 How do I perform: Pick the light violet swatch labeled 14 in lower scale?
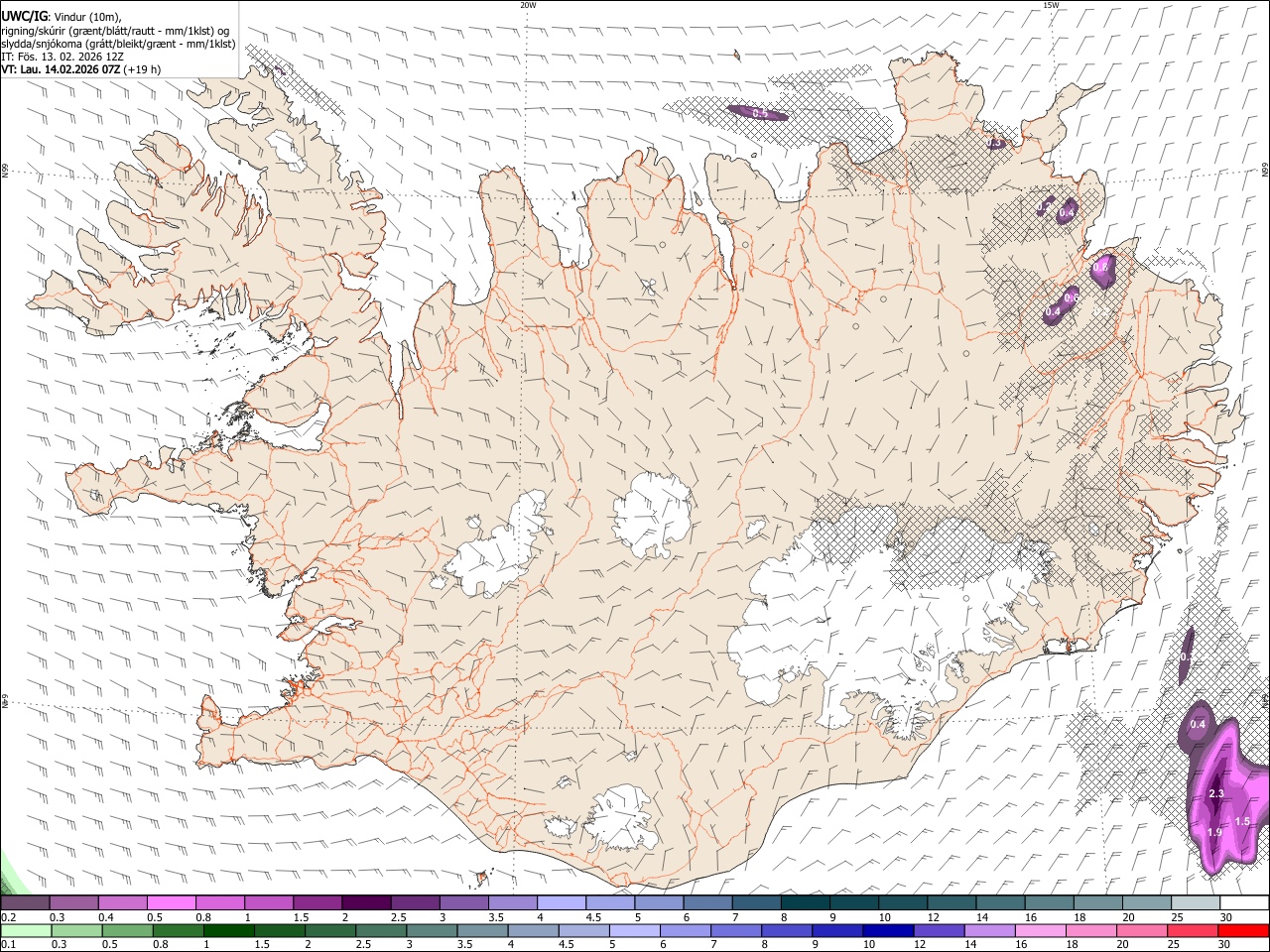[x=990, y=930]
